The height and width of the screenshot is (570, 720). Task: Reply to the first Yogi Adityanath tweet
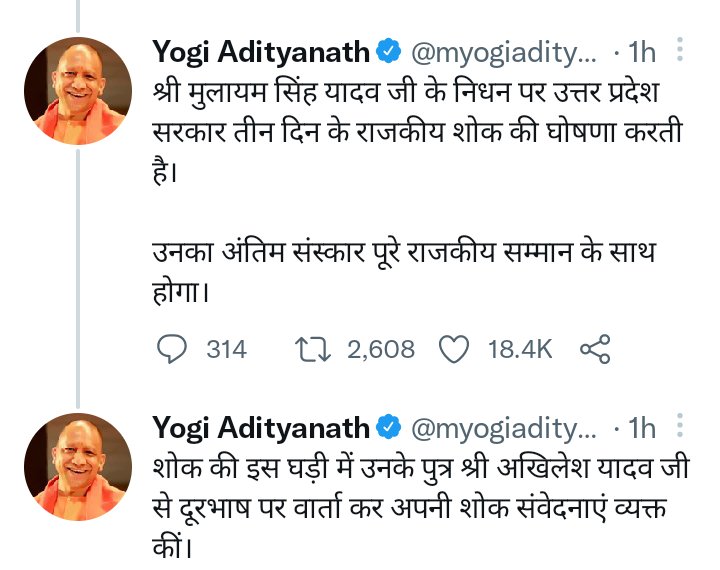click(173, 348)
